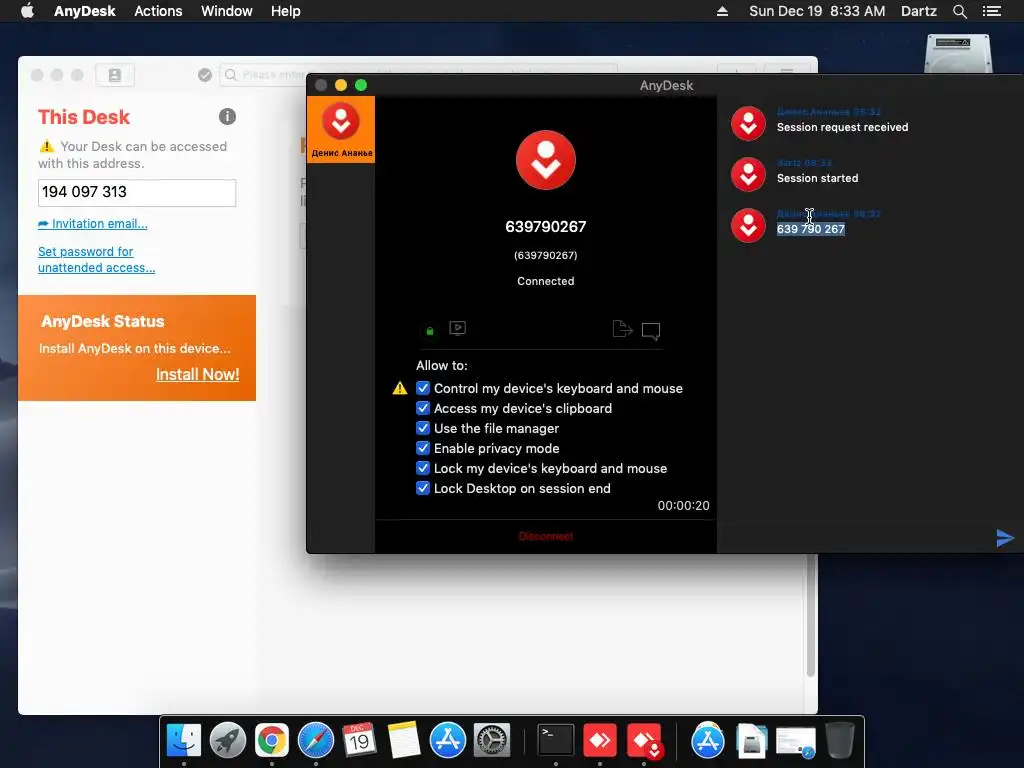Click the 639790267 remote ID text

point(546,227)
